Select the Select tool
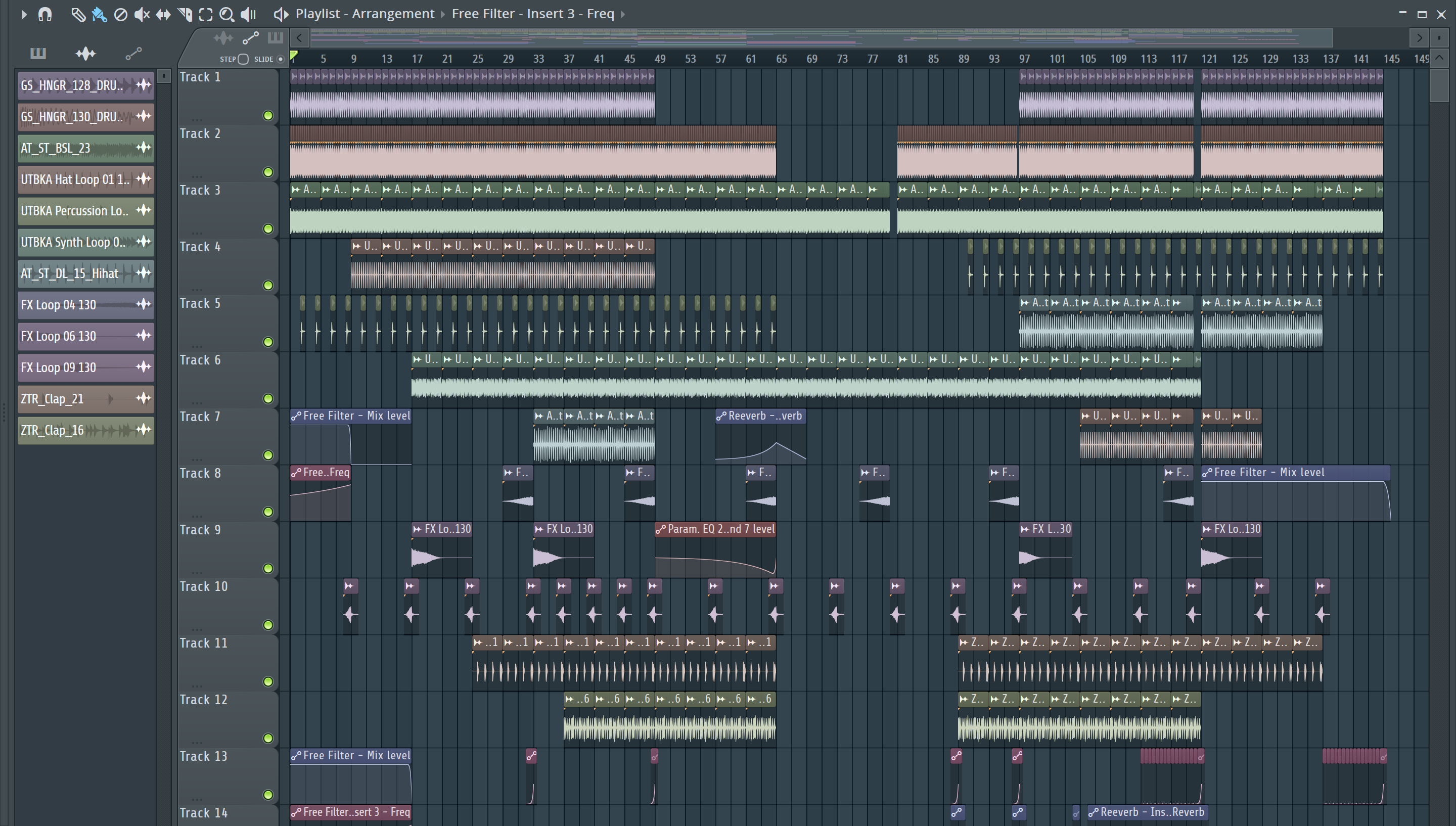Screen dimensions: 1456x826 [206, 14]
